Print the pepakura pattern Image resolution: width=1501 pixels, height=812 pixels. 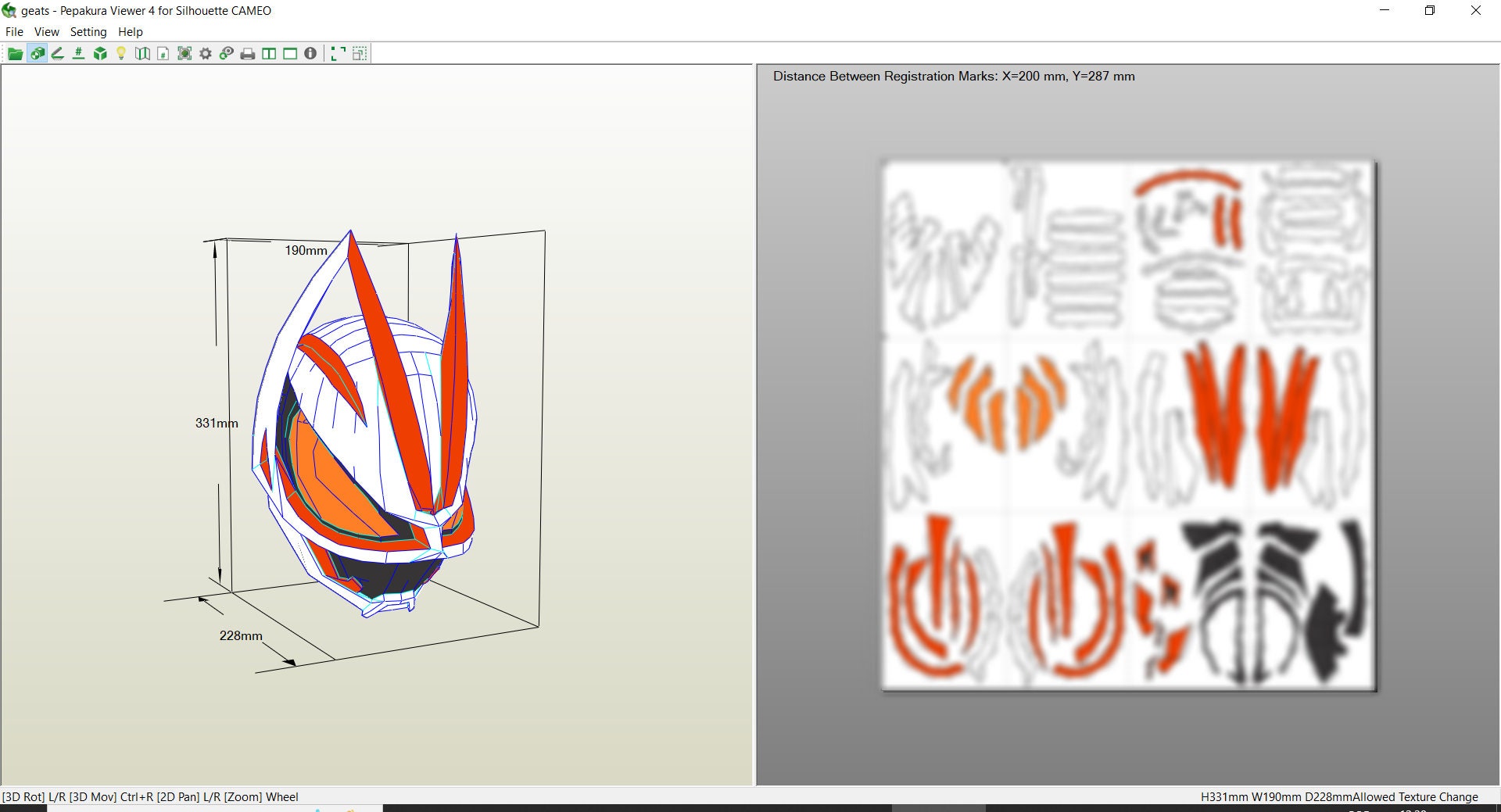point(246,53)
